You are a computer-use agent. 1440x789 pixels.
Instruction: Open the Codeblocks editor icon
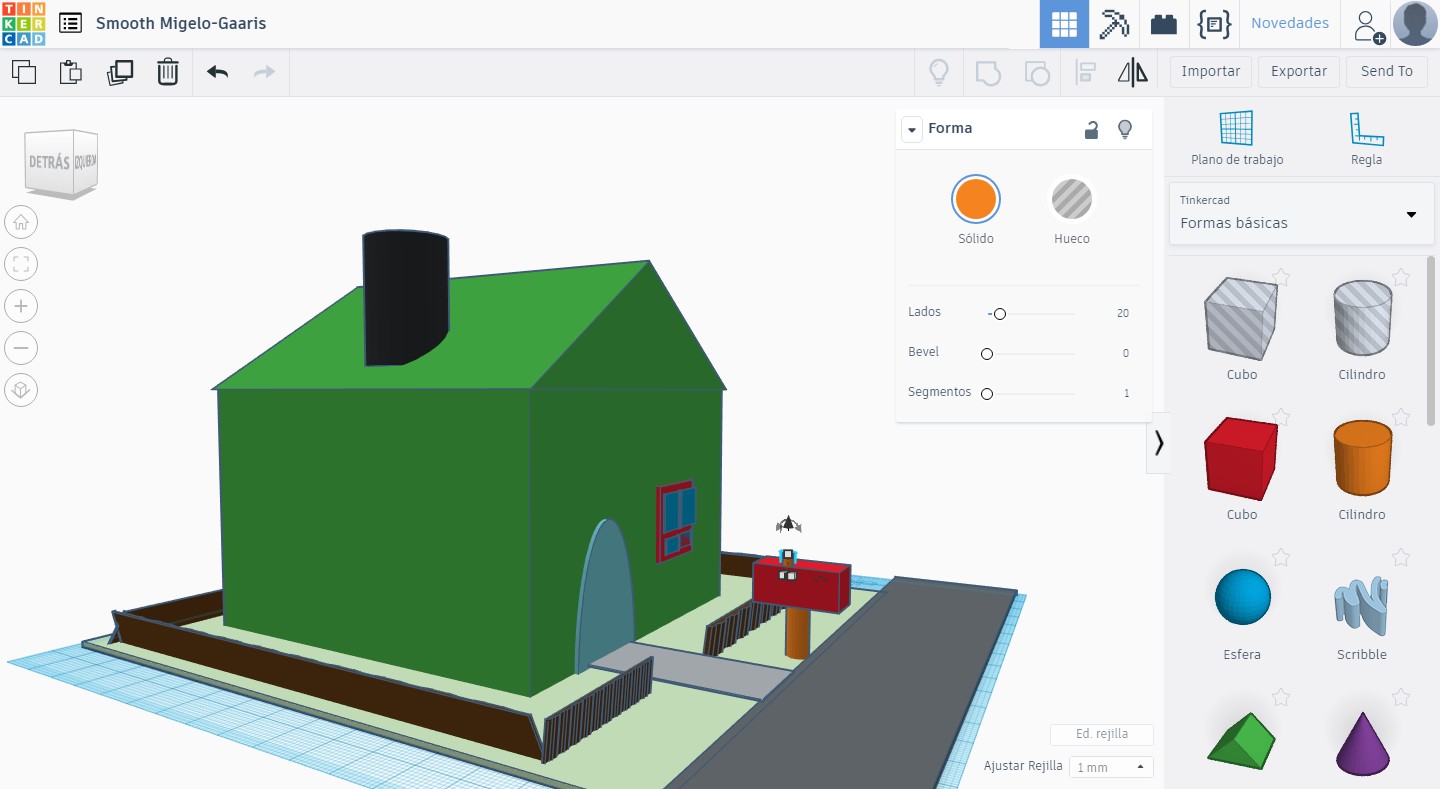coord(1213,24)
